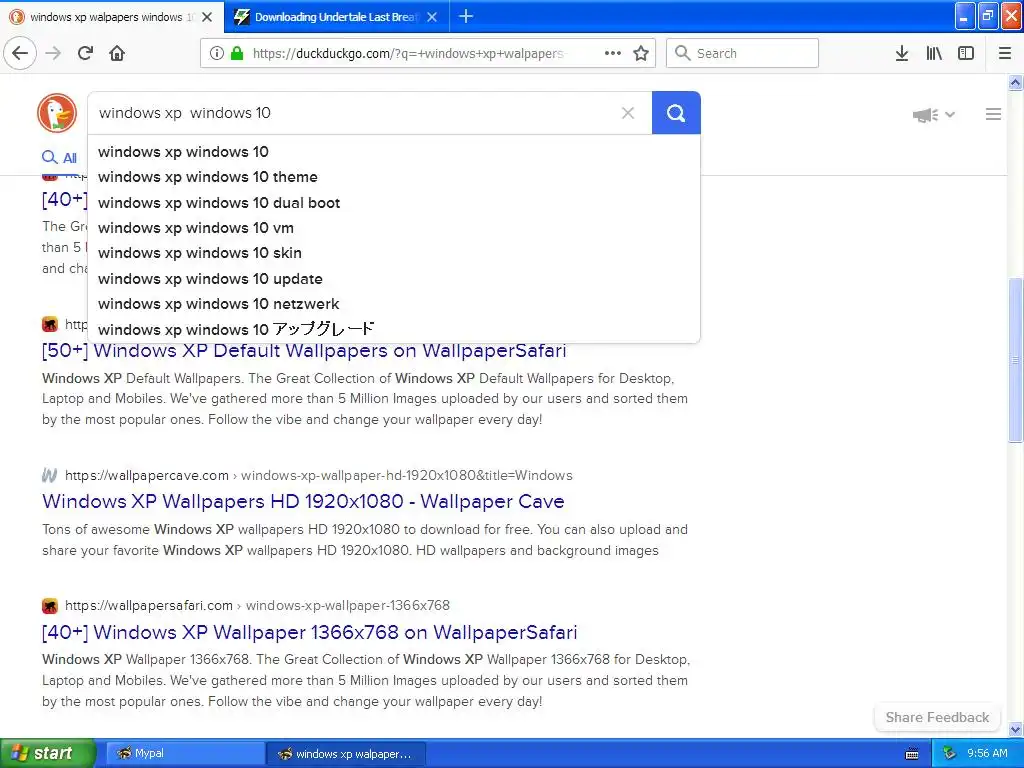Image resolution: width=1024 pixels, height=768 pixels.
Task: Switch to Downloading Undertale Last Breath tab
Action: tap(336, 17)
